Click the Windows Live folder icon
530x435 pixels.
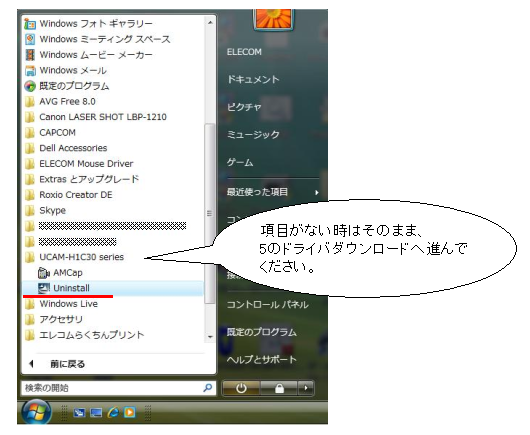pos(30,304)
